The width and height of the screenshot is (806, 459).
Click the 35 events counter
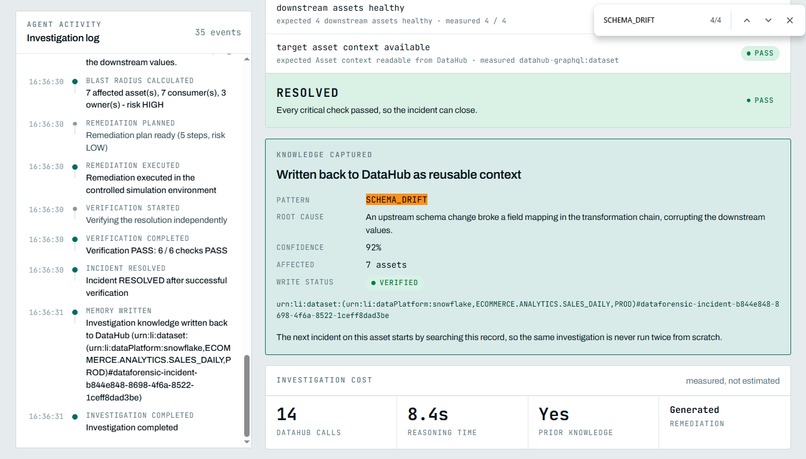tap(218, 32)
